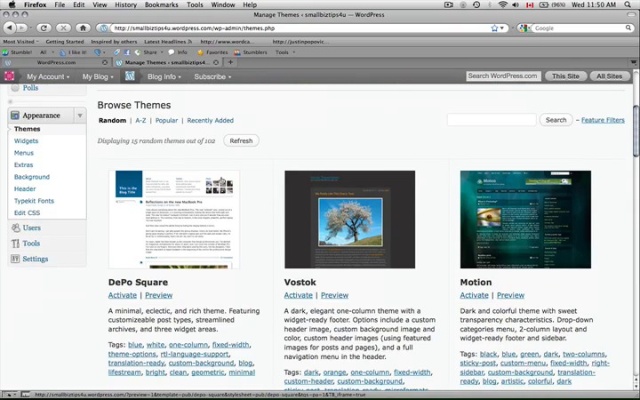Click the theme search input field

[x=491, y=120]
